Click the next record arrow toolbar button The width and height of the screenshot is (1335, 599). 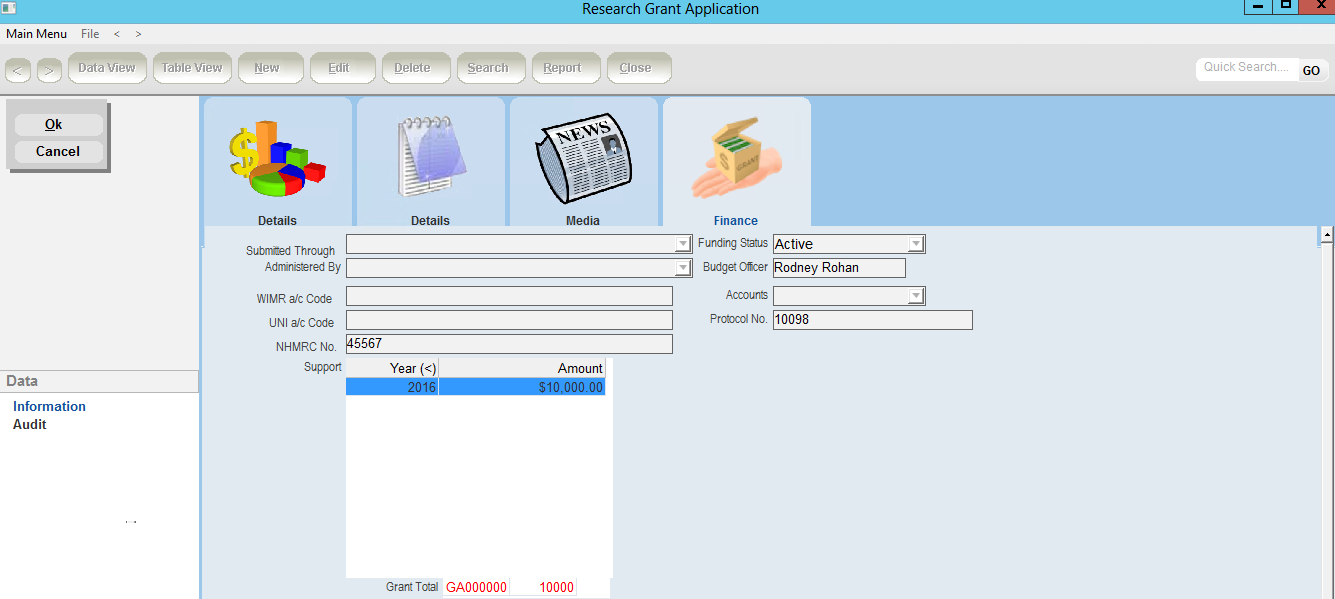pos(50,70)
